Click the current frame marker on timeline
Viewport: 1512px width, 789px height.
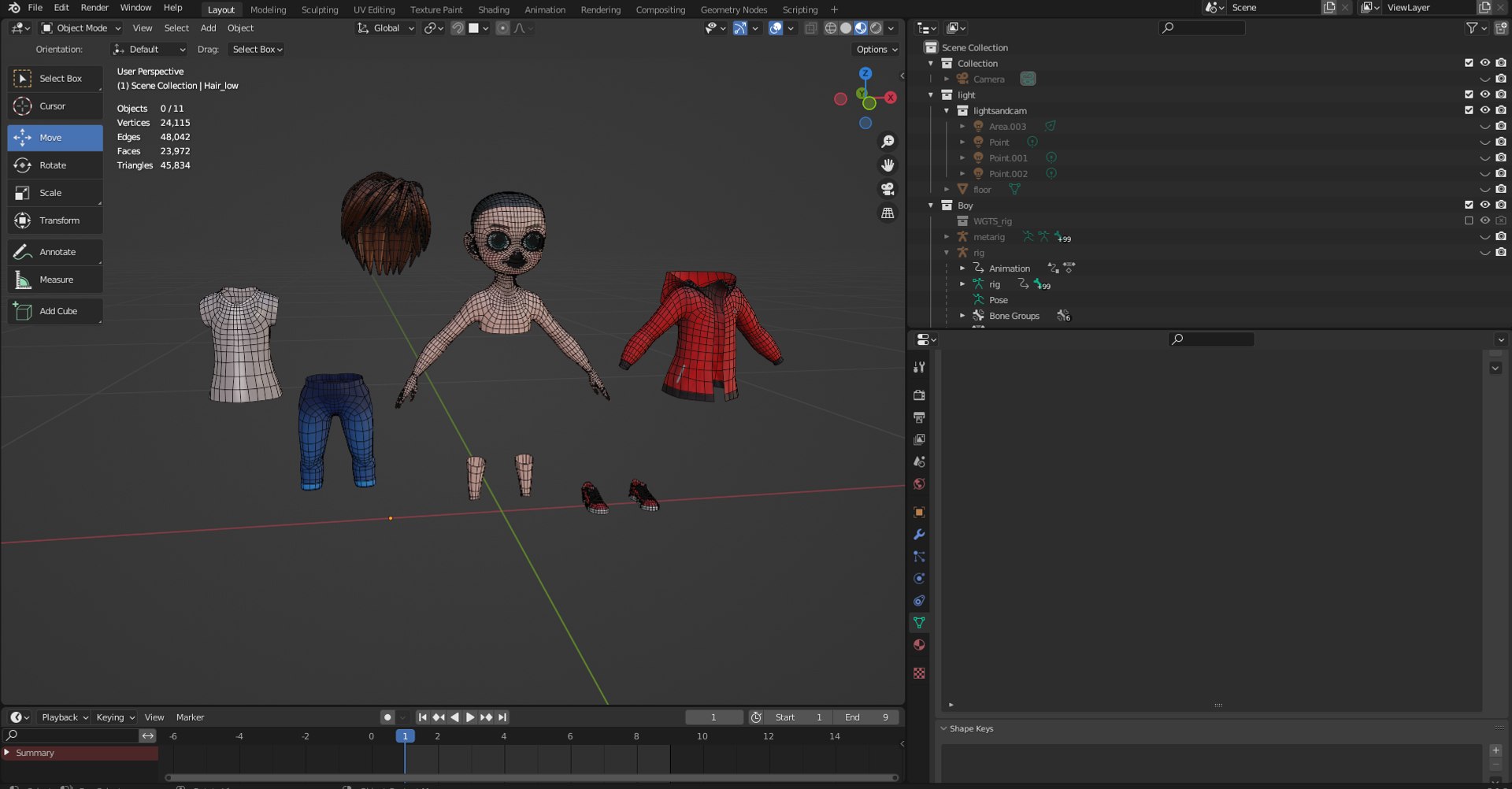405,736
